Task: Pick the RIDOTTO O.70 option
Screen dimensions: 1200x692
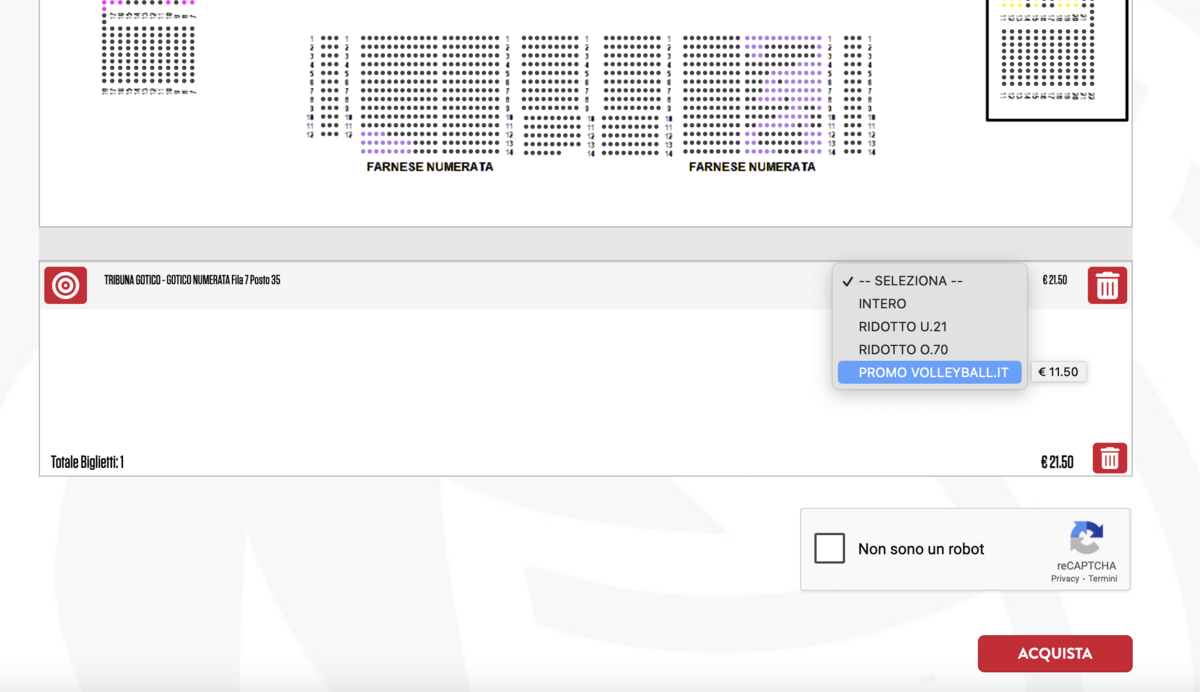Action: pos(902,350)
